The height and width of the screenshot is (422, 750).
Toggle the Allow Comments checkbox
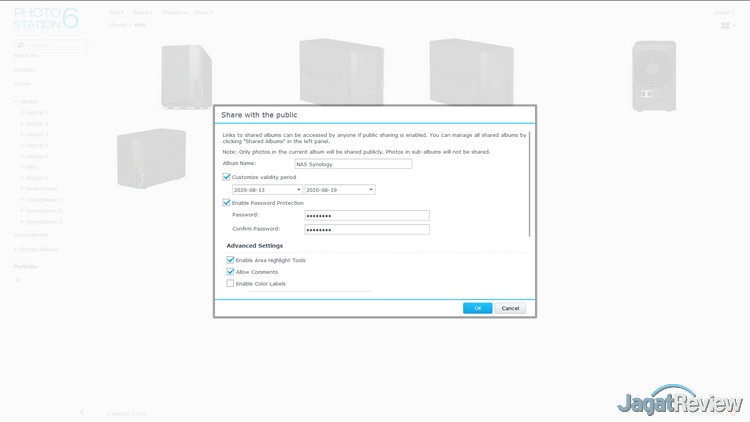pos(230,272)
